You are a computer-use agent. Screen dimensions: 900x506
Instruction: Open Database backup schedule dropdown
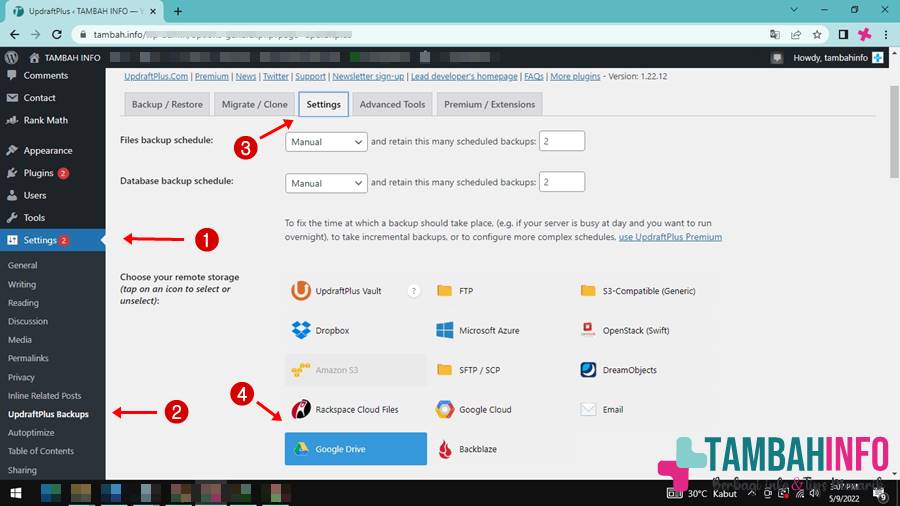326,183
